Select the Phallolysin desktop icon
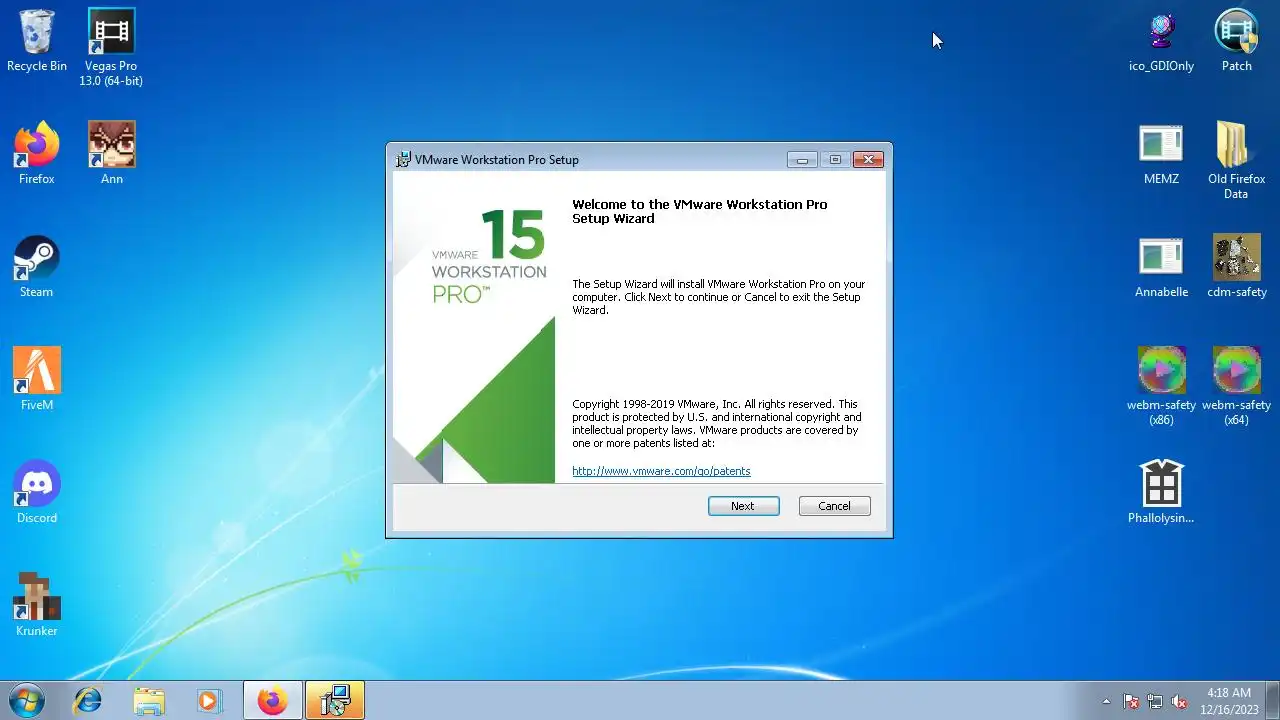The width and height of the screenshot is (1280, 720). (x=1161, y=492)
